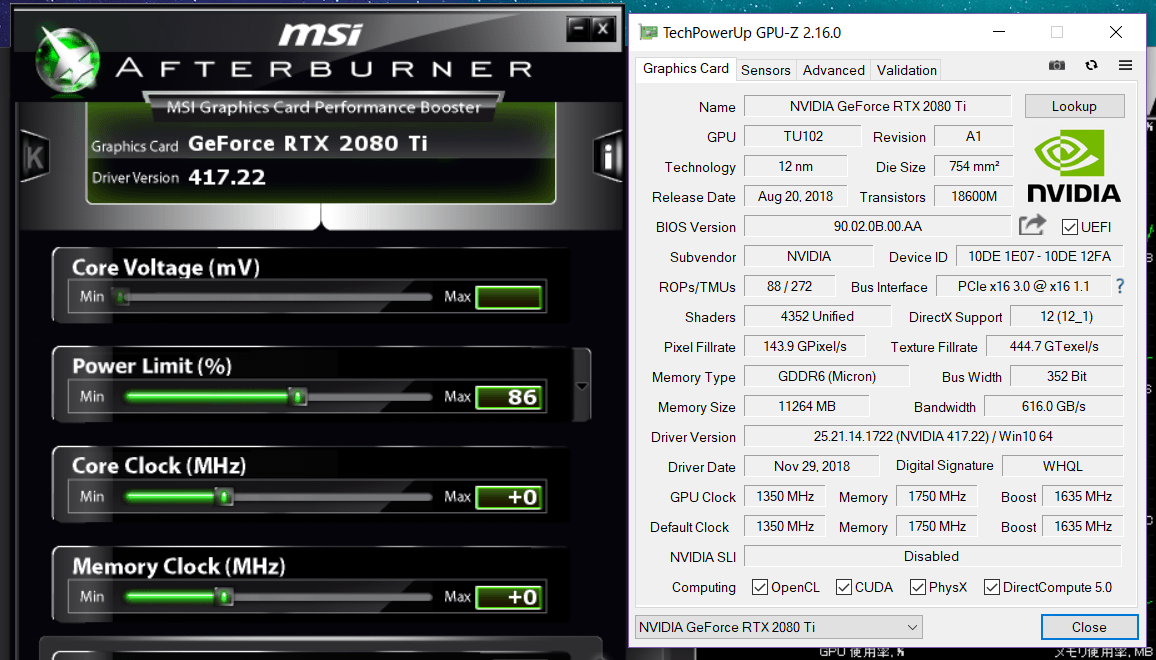Toggle the CUDA checkbox
This screenshot has height=660, width=1156.
tap(844, 587)
